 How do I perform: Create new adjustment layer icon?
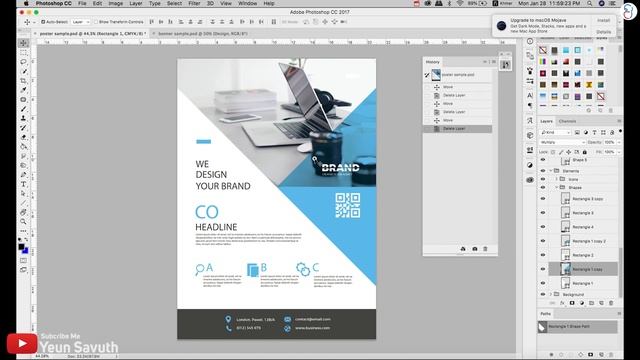582,303
